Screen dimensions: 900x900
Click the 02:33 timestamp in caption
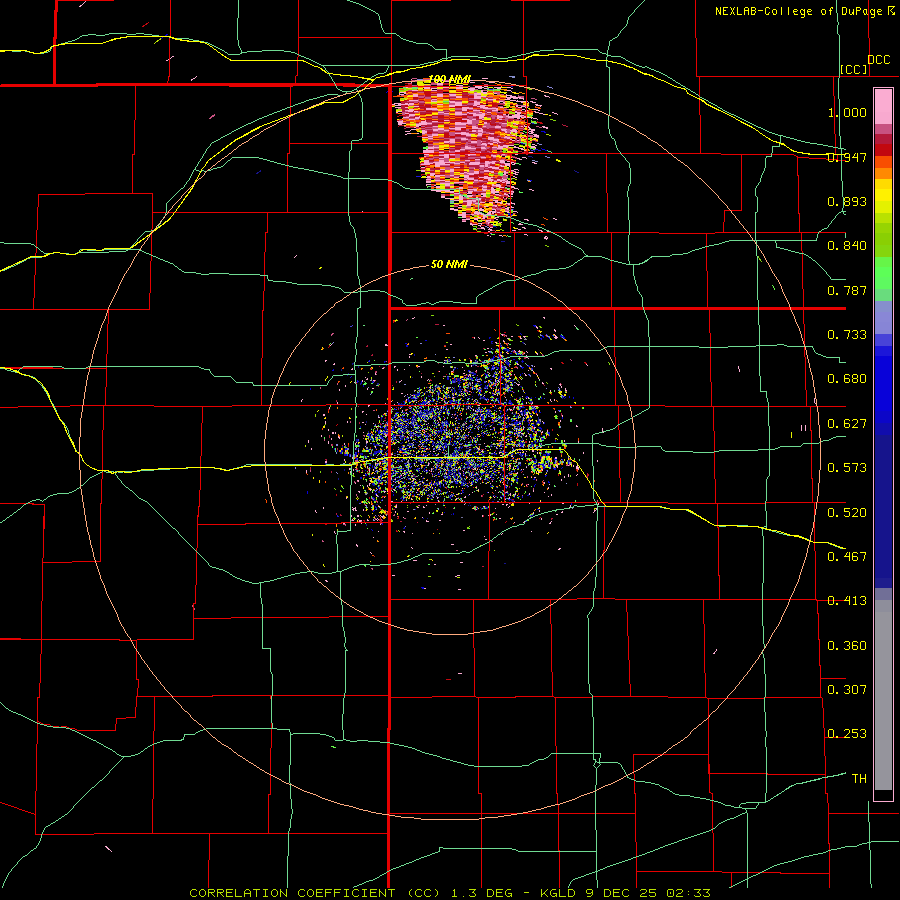(x=688, y=893)
